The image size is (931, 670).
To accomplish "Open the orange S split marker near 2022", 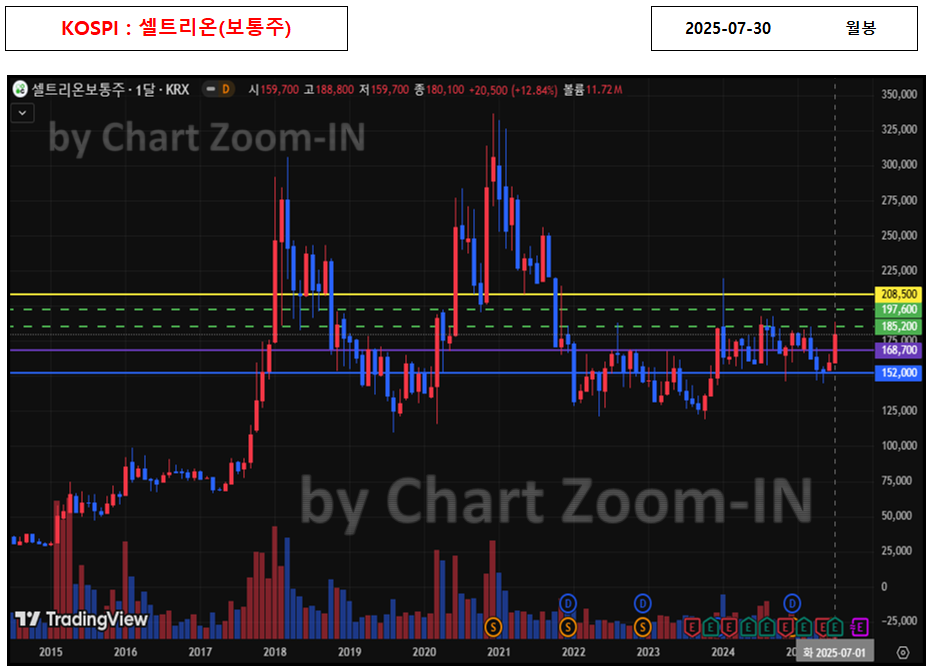I will tap(568, 627).
